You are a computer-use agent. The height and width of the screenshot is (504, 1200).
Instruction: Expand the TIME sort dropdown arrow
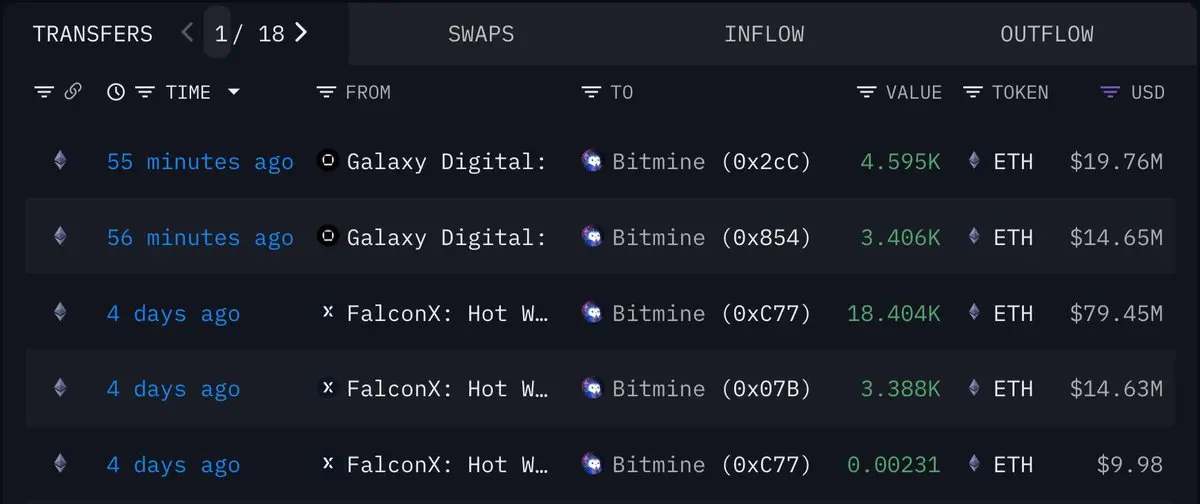[x=234, y=92]
